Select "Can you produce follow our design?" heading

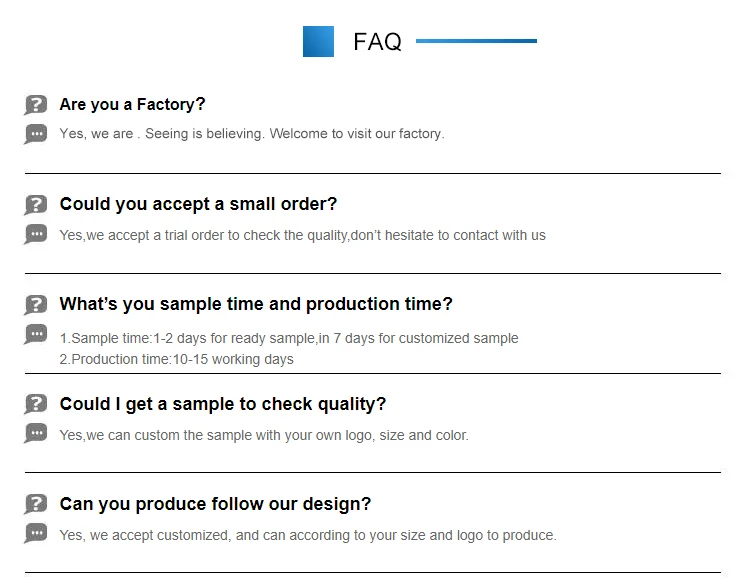[215, 504]
